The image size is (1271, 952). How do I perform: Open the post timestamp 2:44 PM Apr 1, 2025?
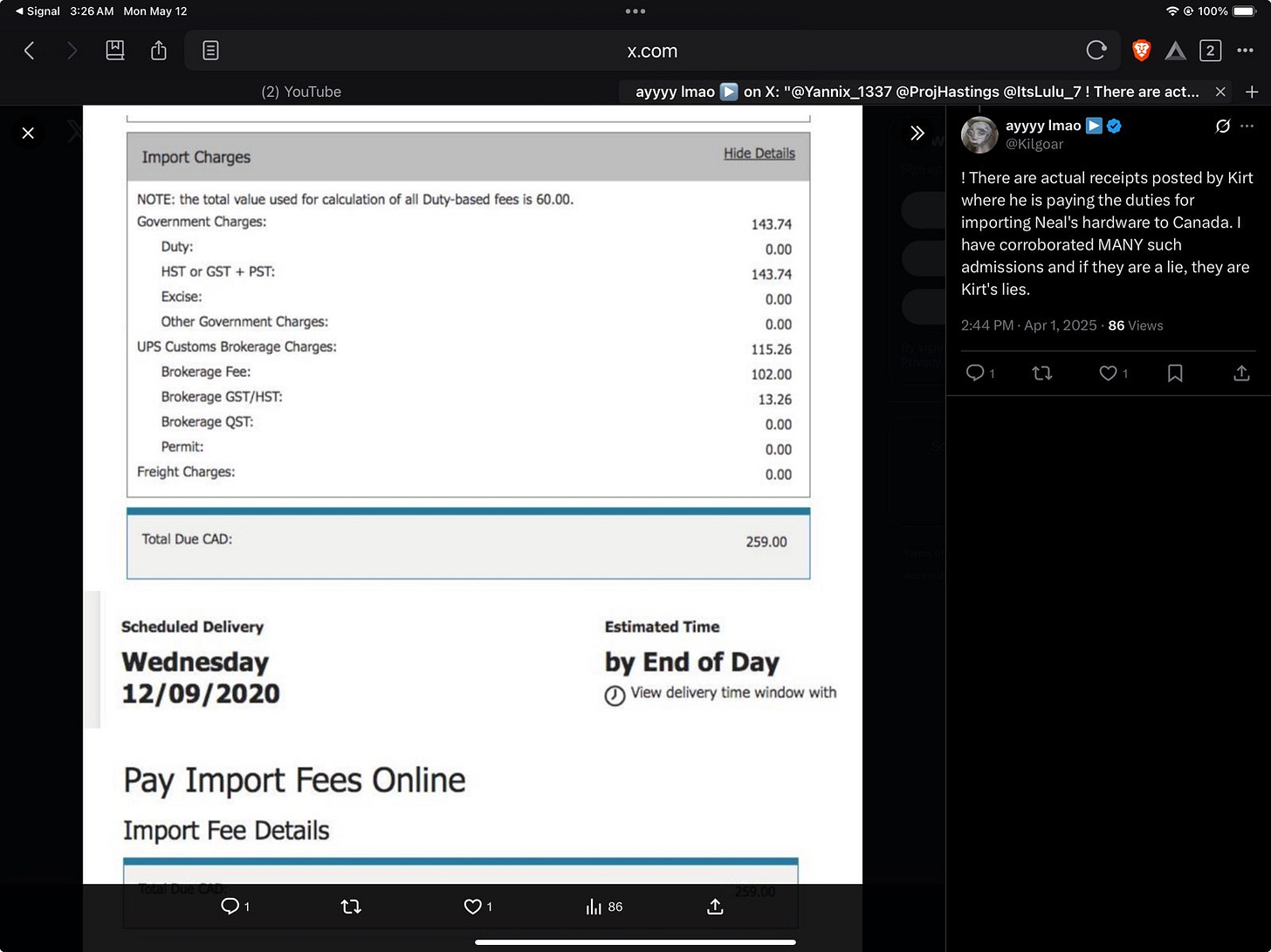click(1028, 325)
